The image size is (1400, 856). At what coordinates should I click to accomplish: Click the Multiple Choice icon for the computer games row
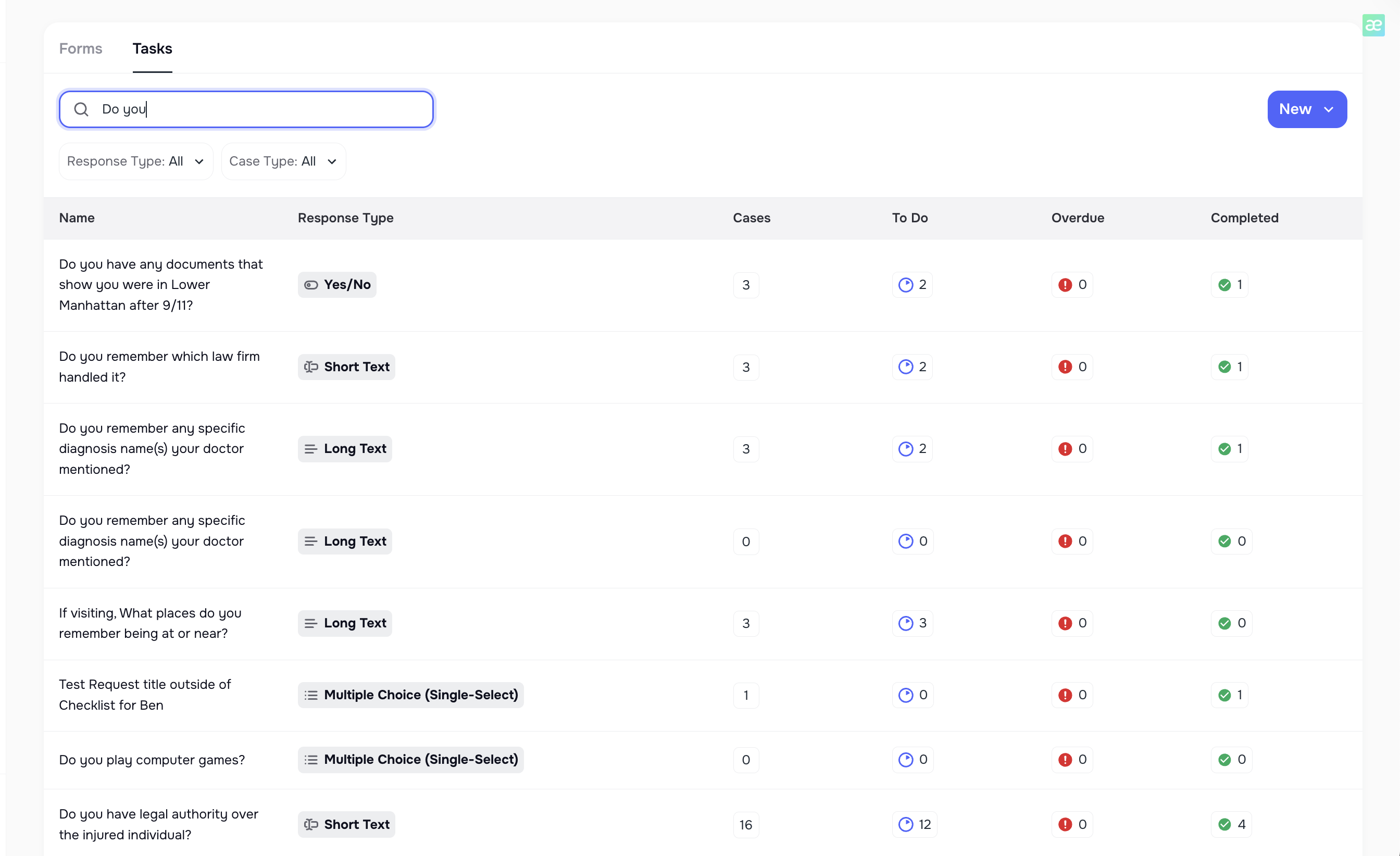coord(310,760)
